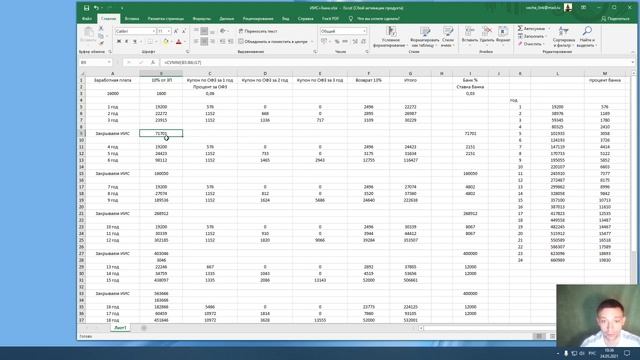Open the Calibri font name dropdown
Screen dimensions: 640x360
click(x=154, y=31)
